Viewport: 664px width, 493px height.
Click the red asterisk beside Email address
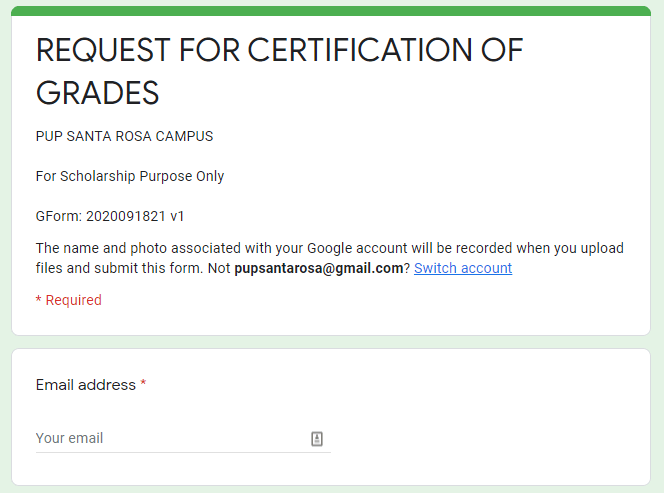(143, 385)
